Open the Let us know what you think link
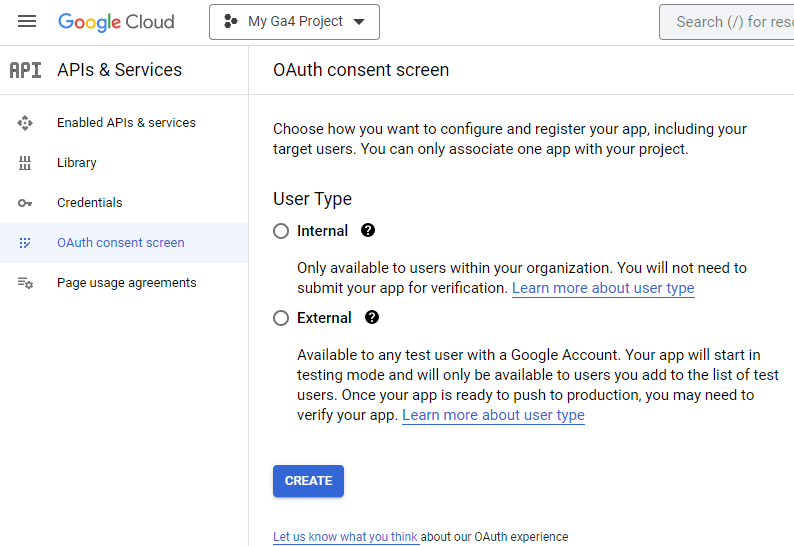The width and height of the screenshot is (794, 546). [x=345, y=536]
